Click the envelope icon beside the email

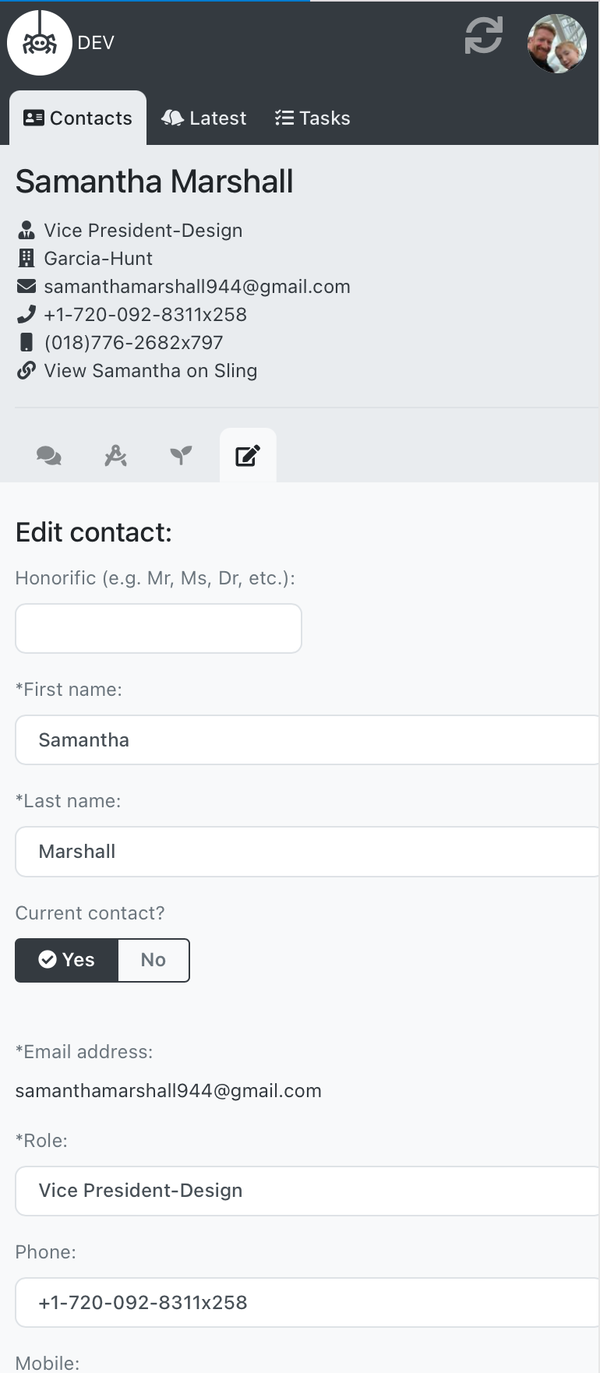(x=27, y=287)
